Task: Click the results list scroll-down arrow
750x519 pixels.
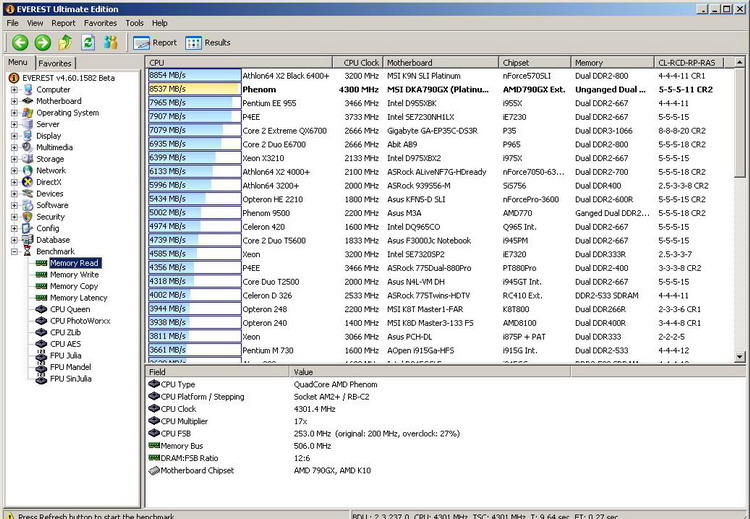Action: tap(739, 356)
